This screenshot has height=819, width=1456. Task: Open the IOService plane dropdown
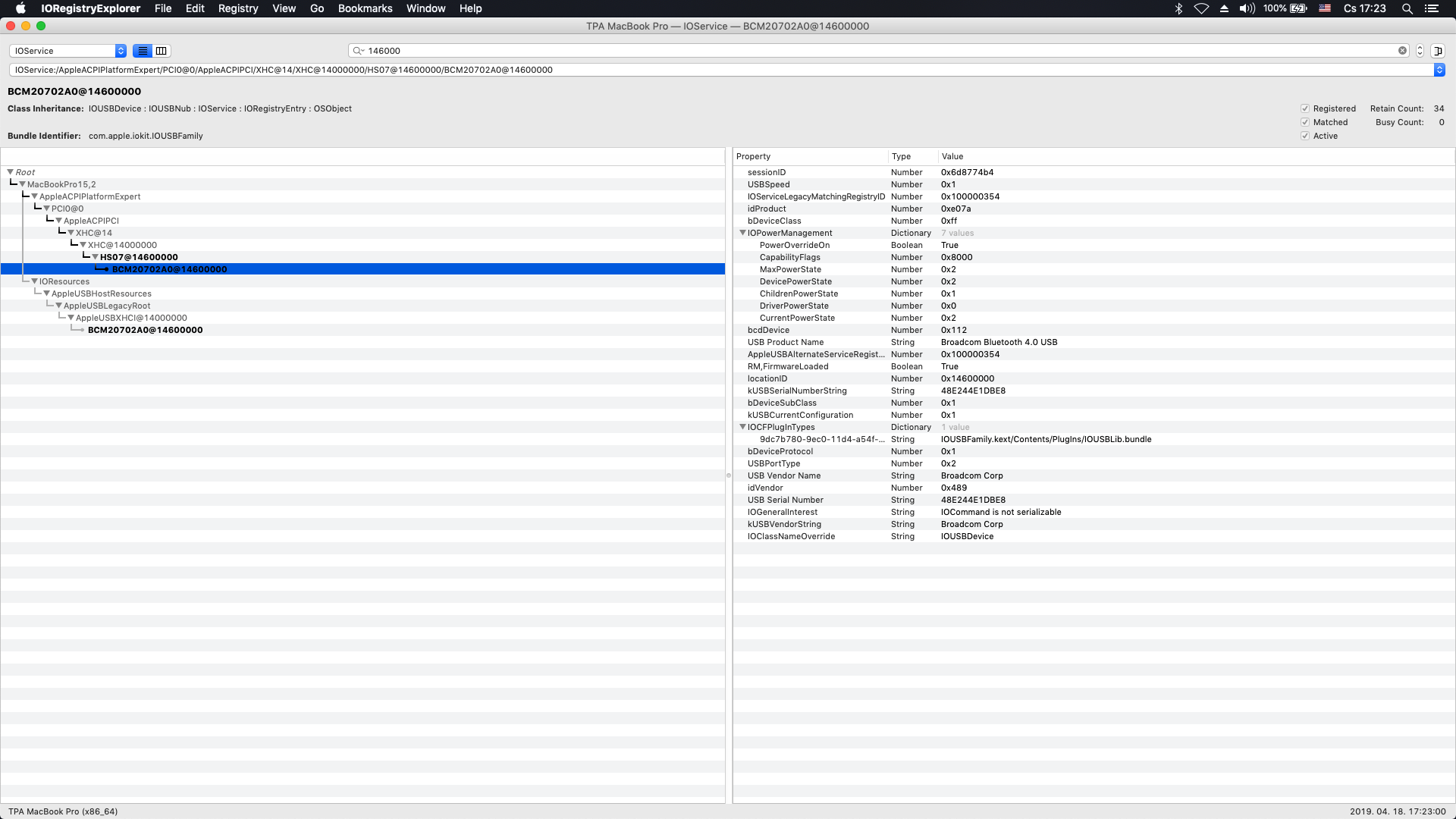67,51
